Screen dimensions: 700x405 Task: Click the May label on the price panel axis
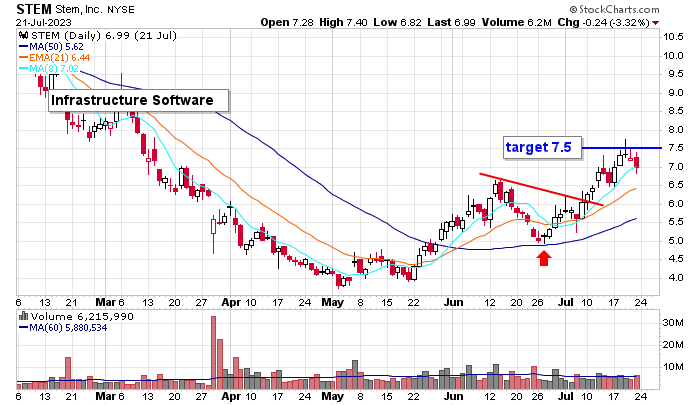pyautogui.click(x=333, y=302)
